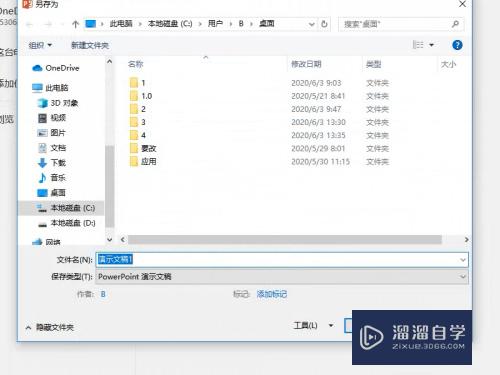Sort by 名称 column header
This screenshot has width=500, height=375.
click(x=135, y=64)
